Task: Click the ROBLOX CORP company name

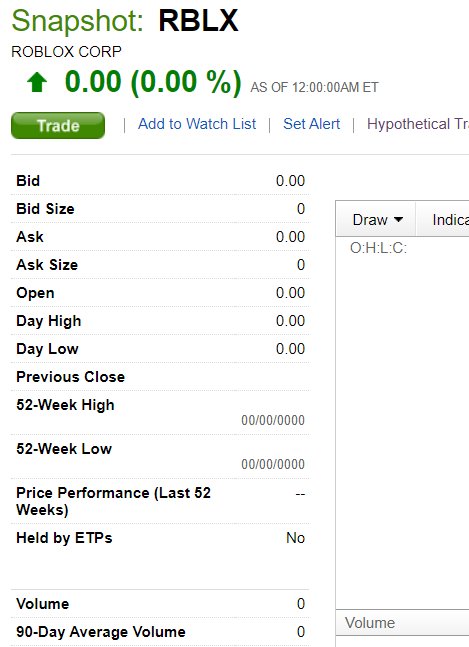Action: click(66, 52)
